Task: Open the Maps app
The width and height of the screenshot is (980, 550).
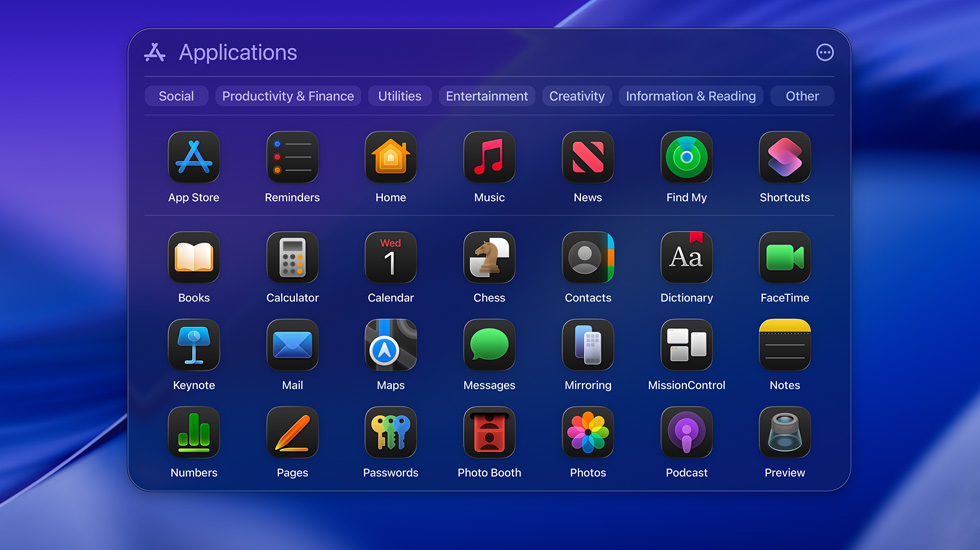Action: (x=390, y=346)
